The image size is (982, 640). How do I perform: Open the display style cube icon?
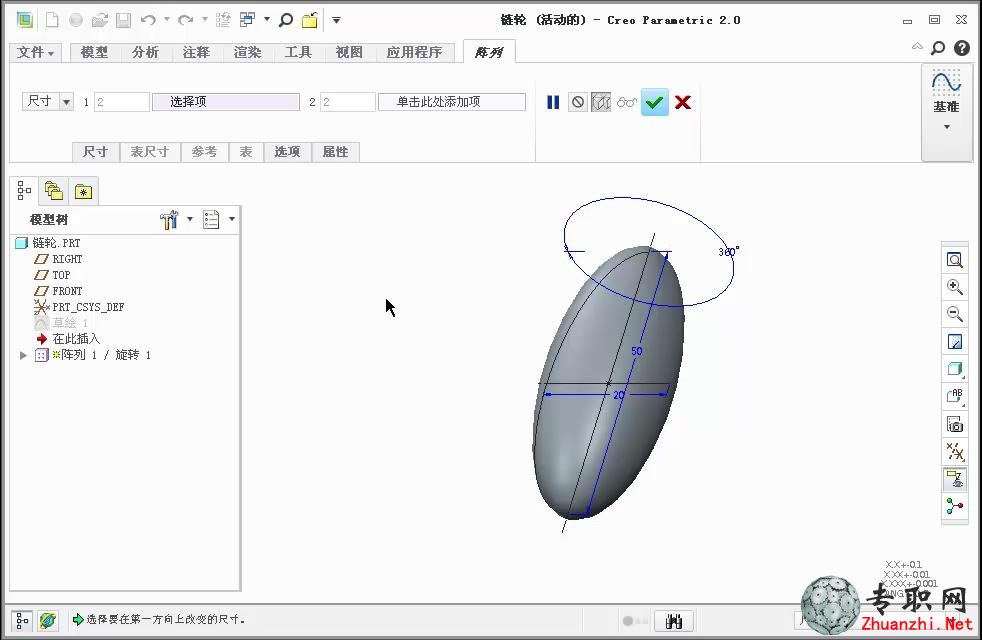954,369
